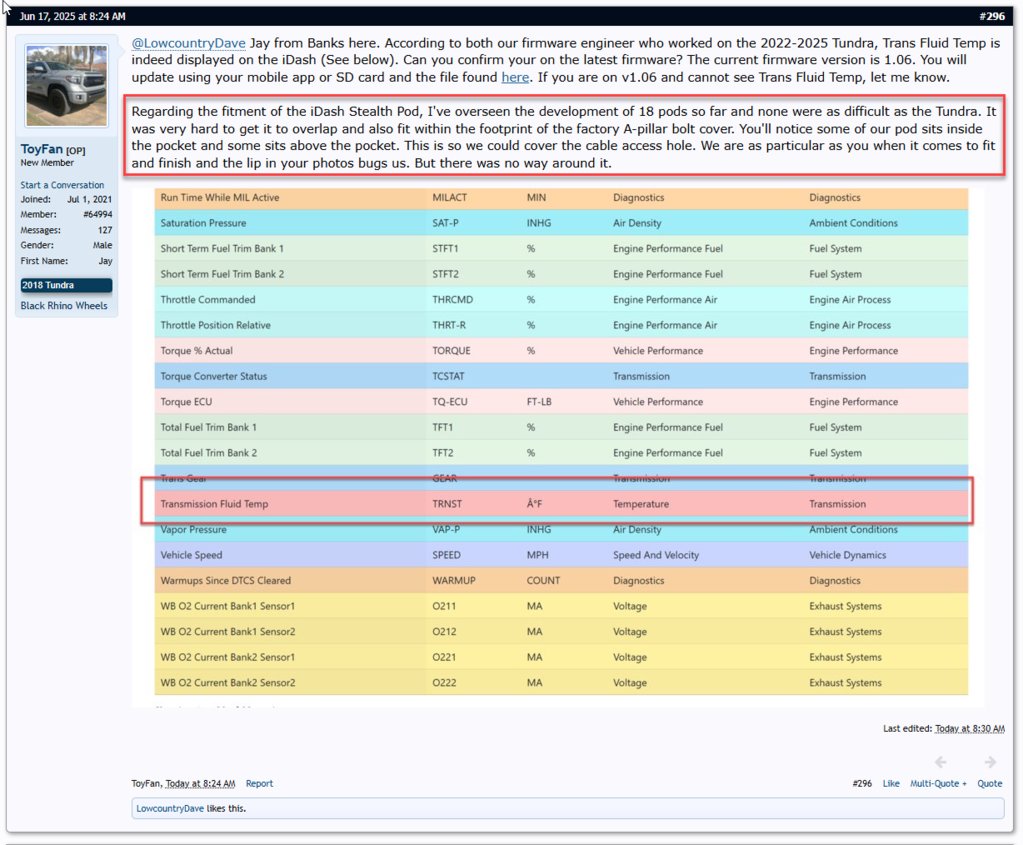Click the COUNT unit cell

[543, 581]
